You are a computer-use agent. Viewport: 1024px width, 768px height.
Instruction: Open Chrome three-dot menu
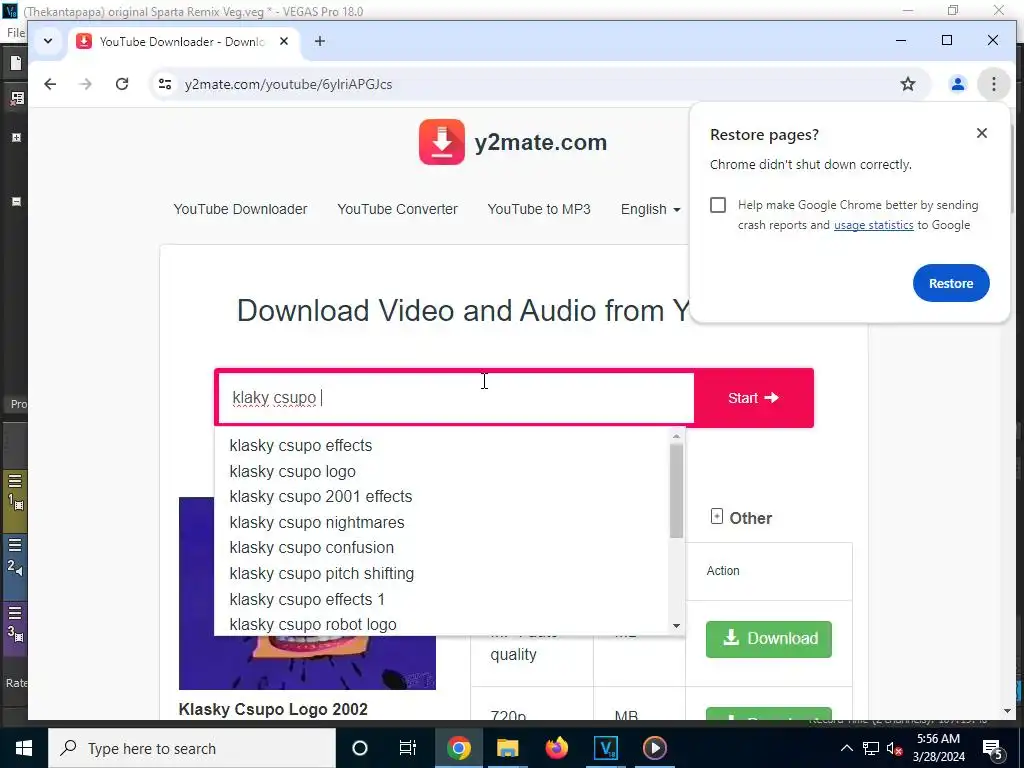(x=993, y=84)
